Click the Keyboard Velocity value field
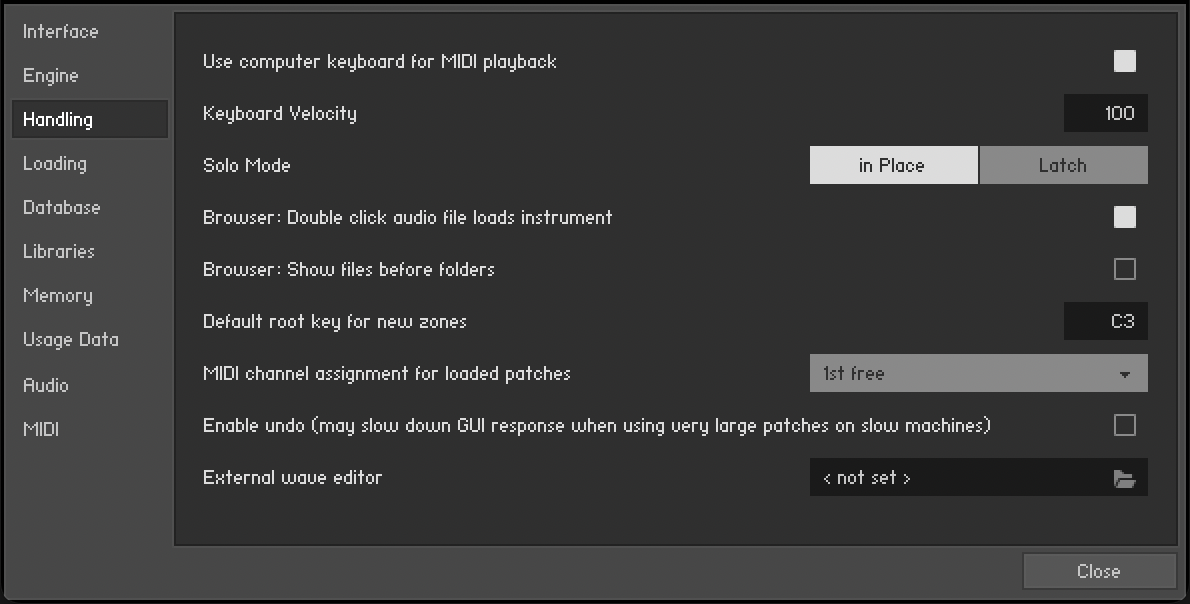The height and width of the screenshot is (604, 1190). tap(1105, 114)
